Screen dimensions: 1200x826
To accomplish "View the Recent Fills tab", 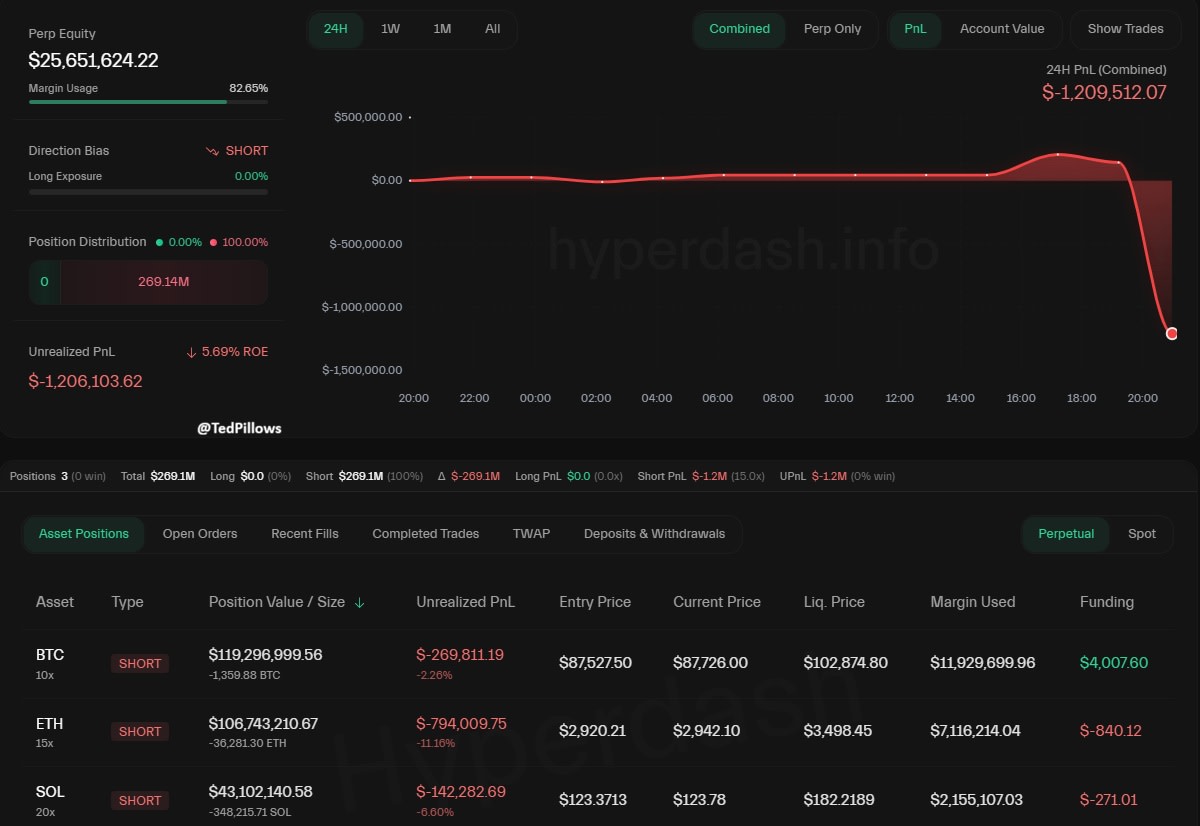I will click(x=305, y=534).
